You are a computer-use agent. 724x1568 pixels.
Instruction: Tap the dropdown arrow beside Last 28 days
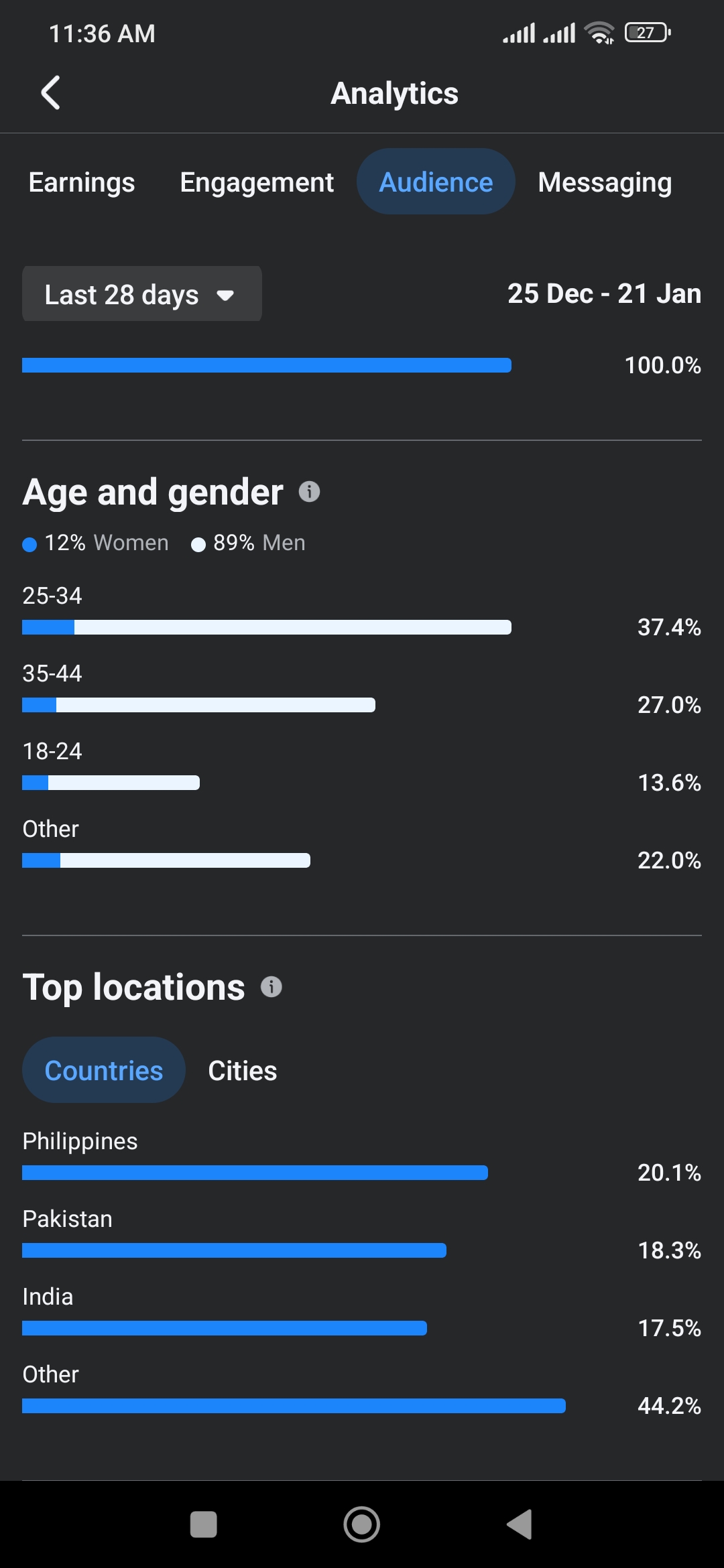(x=226, y=295)
